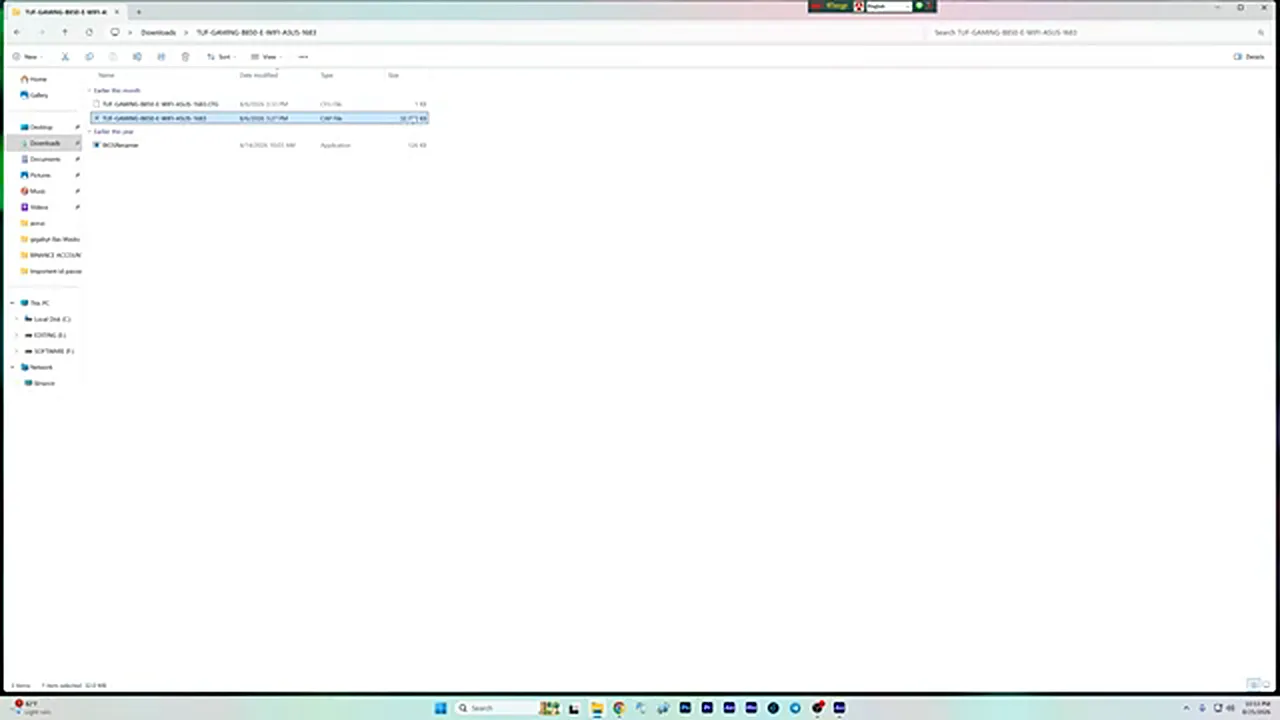Open the View dropdown
Image resolution: width=1280 pixels, height=720 pixels.
pos(266,57)
